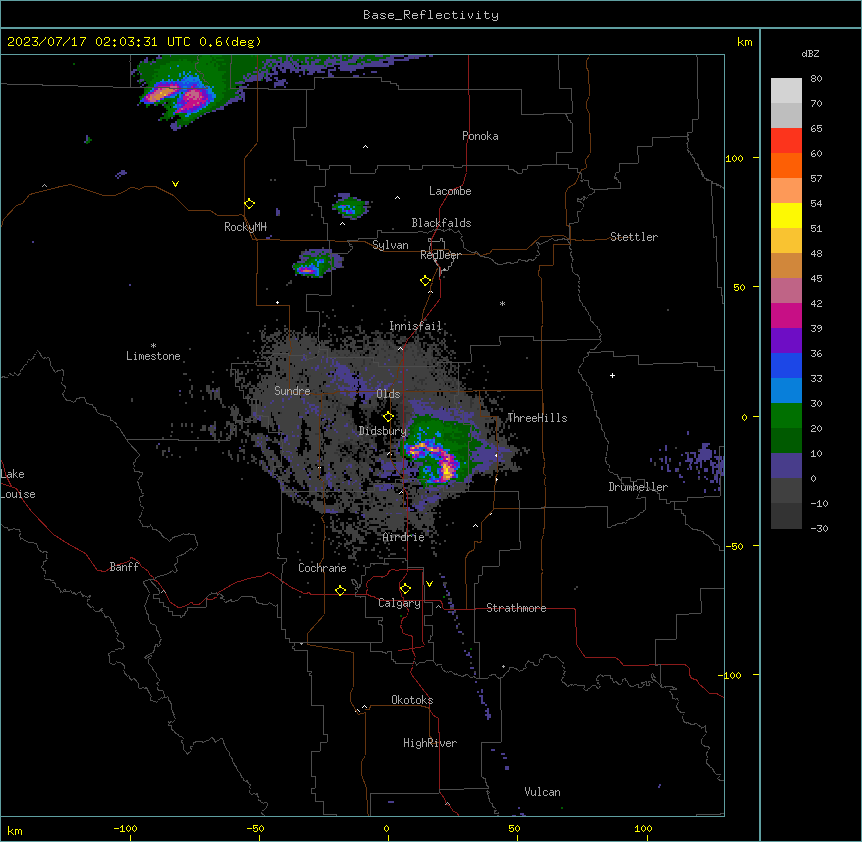Select the Calgary label
This screenshot has height=842, width=862.
(x=399, y=603)
